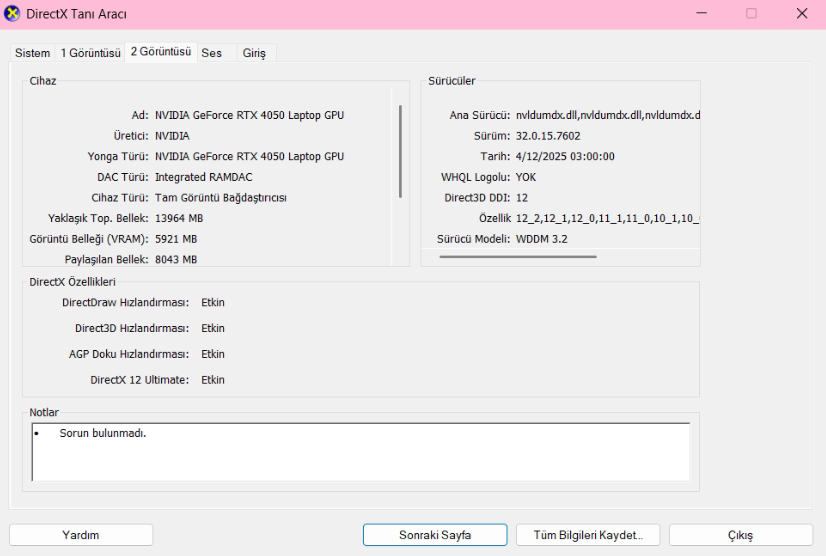Click the Özellik levels value 12_2,12_1
This screenshot has width=826, height=556.
tap(607, 218)
